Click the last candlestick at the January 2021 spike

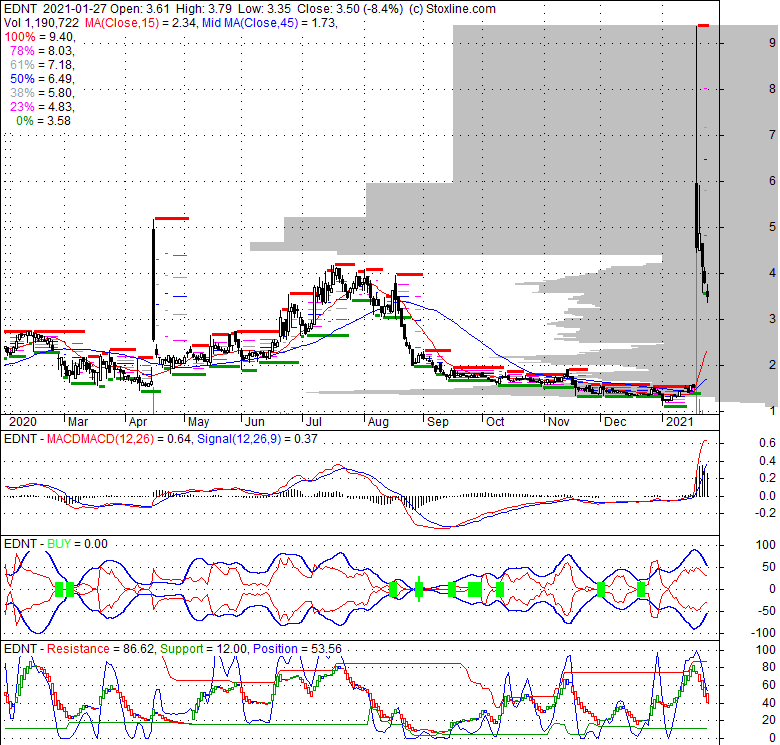point(707,295)
